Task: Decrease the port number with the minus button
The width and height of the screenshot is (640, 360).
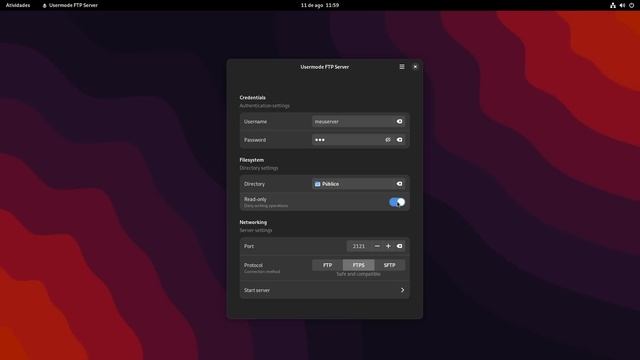Action: pyautogui.click(x=377, y=246)
